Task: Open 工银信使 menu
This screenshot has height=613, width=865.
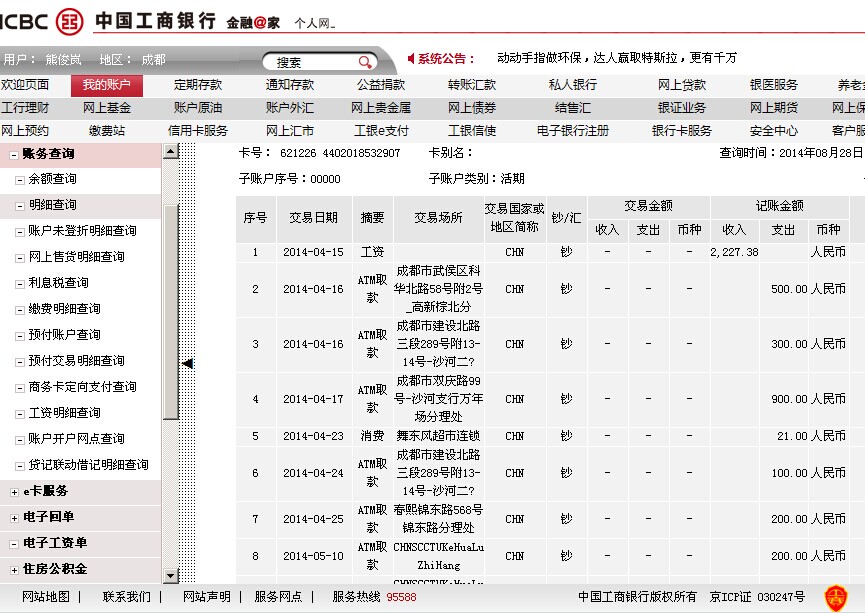Action: coord(472,131)
